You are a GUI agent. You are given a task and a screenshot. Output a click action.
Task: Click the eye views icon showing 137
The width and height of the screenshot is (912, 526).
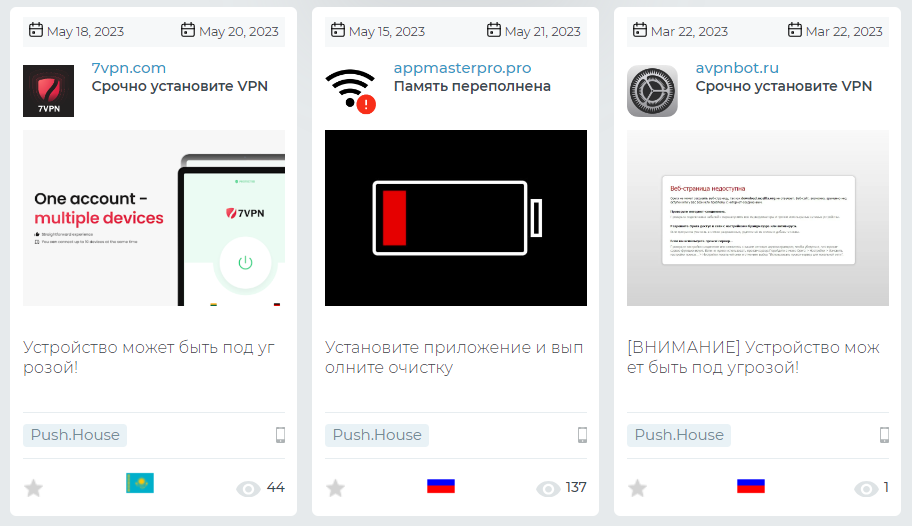point(548,489)
